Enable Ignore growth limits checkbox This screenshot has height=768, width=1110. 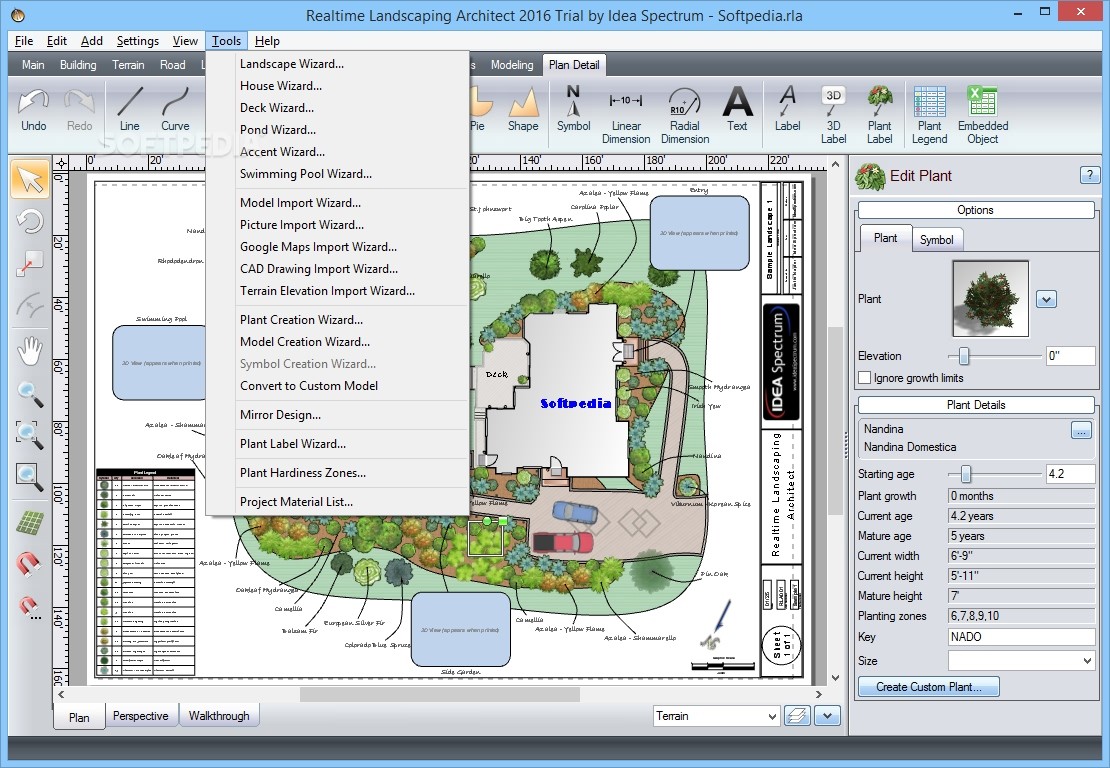(864, 378)
